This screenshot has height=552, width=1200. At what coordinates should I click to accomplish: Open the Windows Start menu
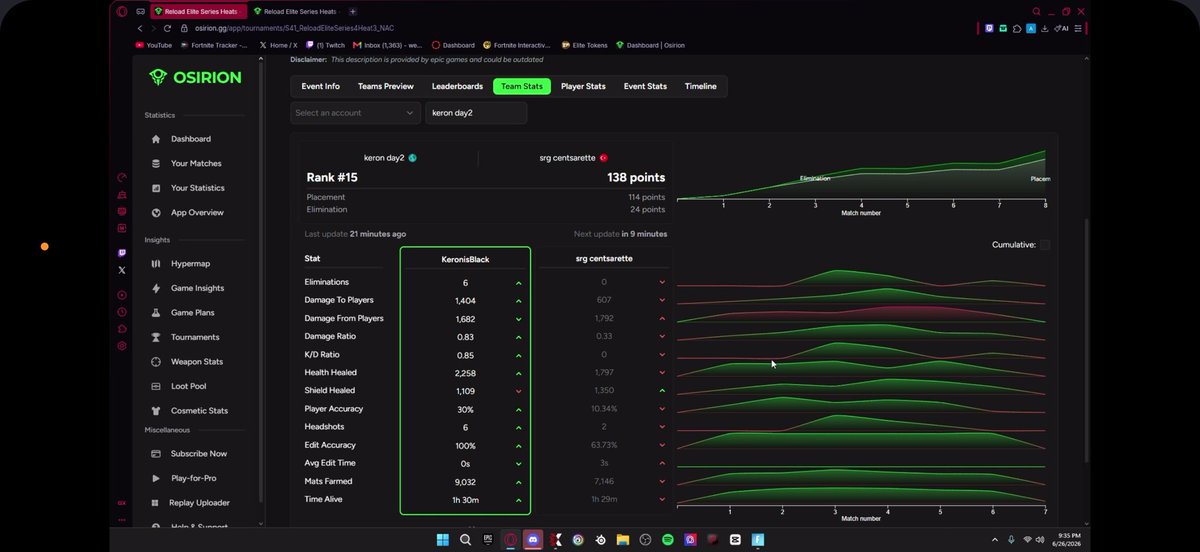(442, 539)
